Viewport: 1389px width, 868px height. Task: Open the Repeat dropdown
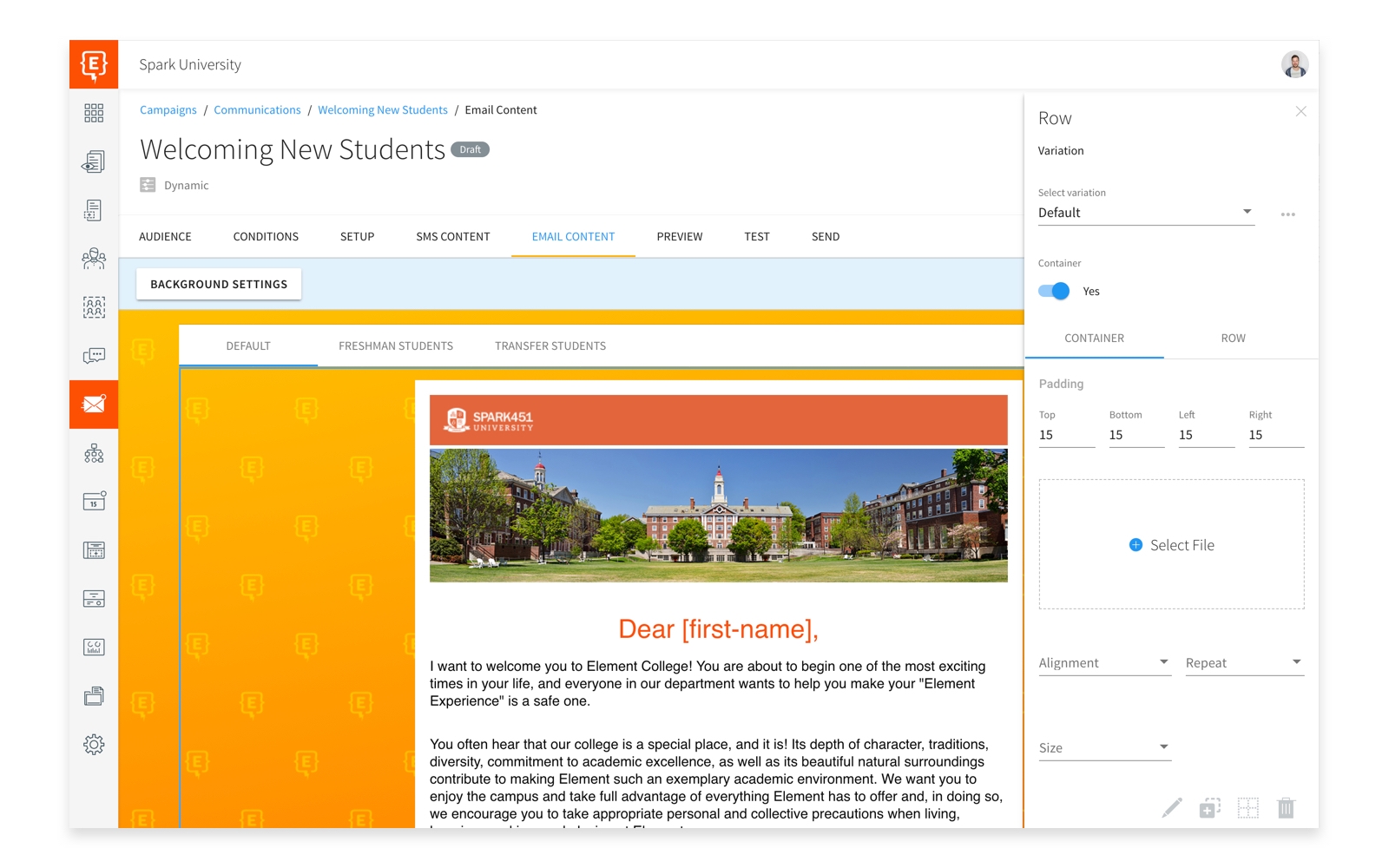coord(1244,663)
